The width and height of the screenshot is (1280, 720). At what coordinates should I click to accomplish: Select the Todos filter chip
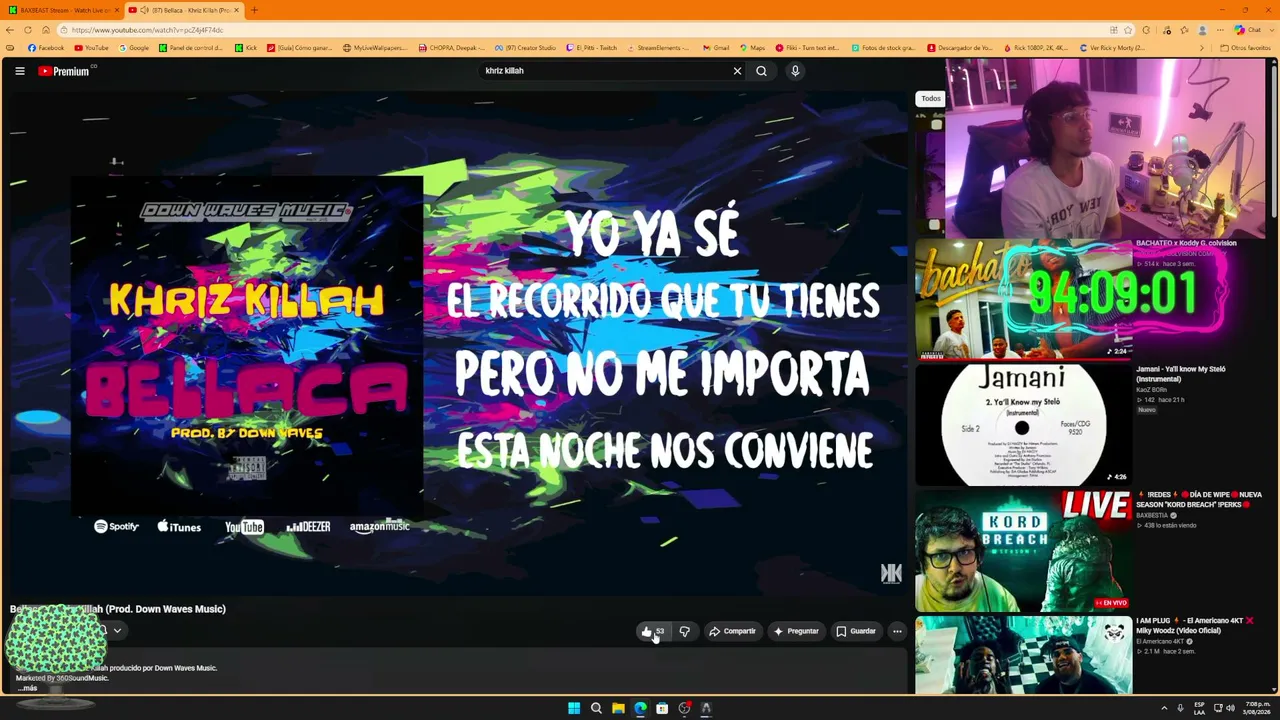click(x=931, y=98)
